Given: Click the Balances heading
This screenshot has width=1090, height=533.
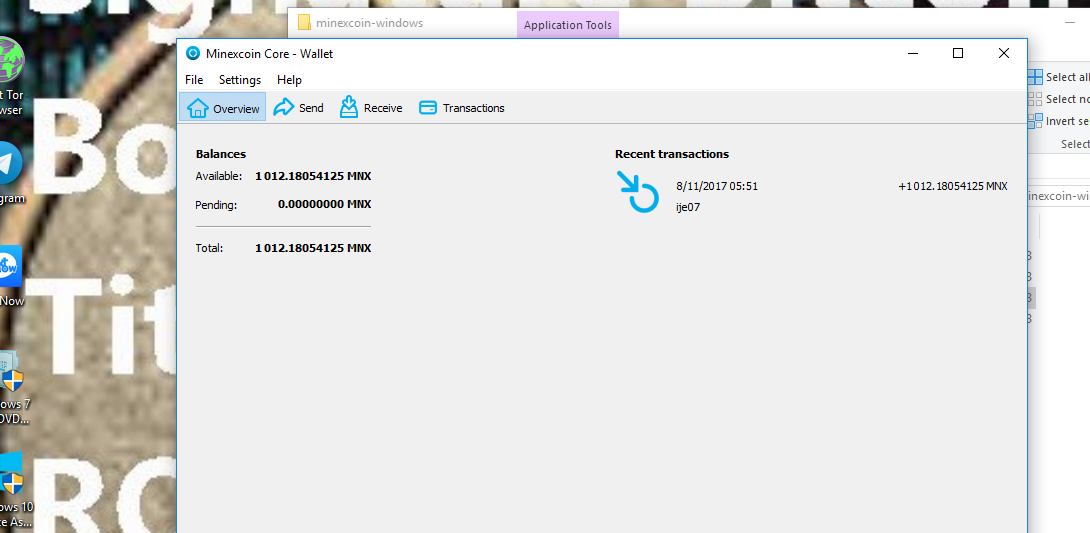Looking at the screenshot, I should pyautogui.click(x=221, y=154).
